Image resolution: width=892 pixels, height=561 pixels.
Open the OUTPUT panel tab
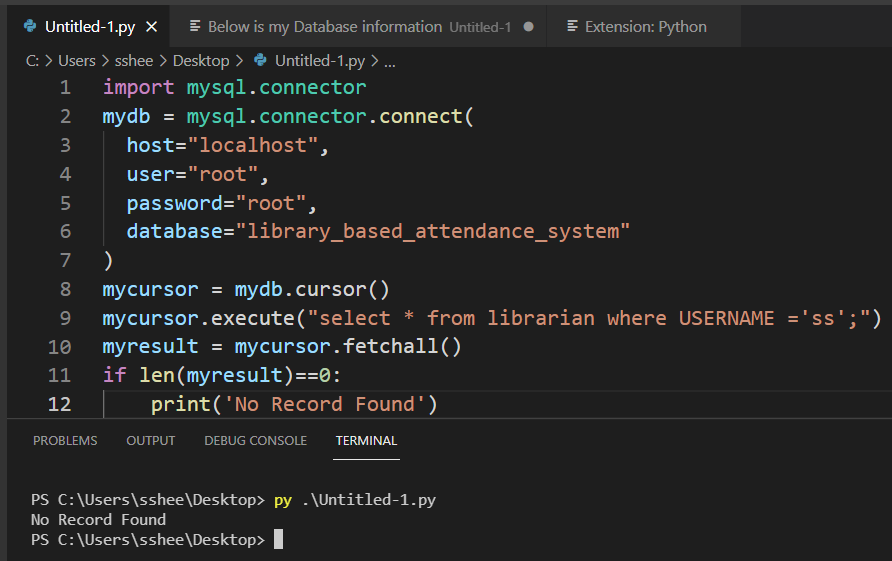click(x=151, y=441)
